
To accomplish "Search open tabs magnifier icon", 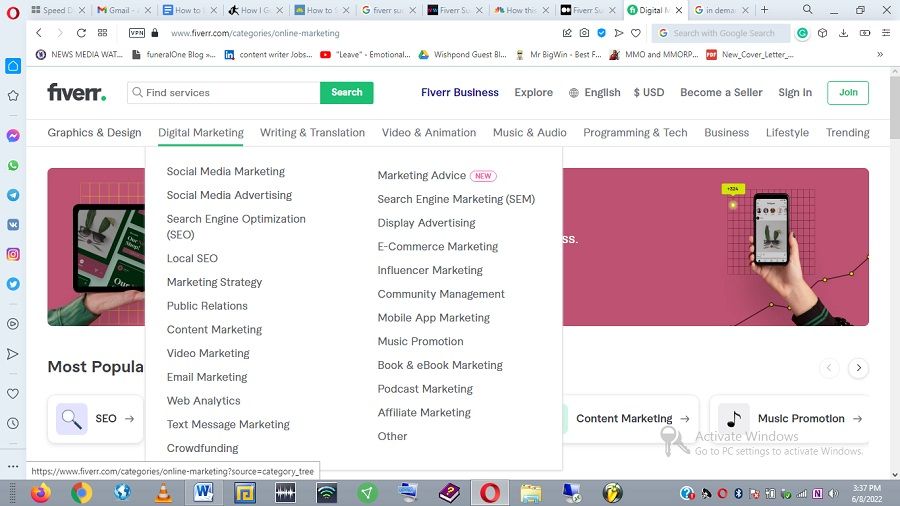I will click(807, 10).
